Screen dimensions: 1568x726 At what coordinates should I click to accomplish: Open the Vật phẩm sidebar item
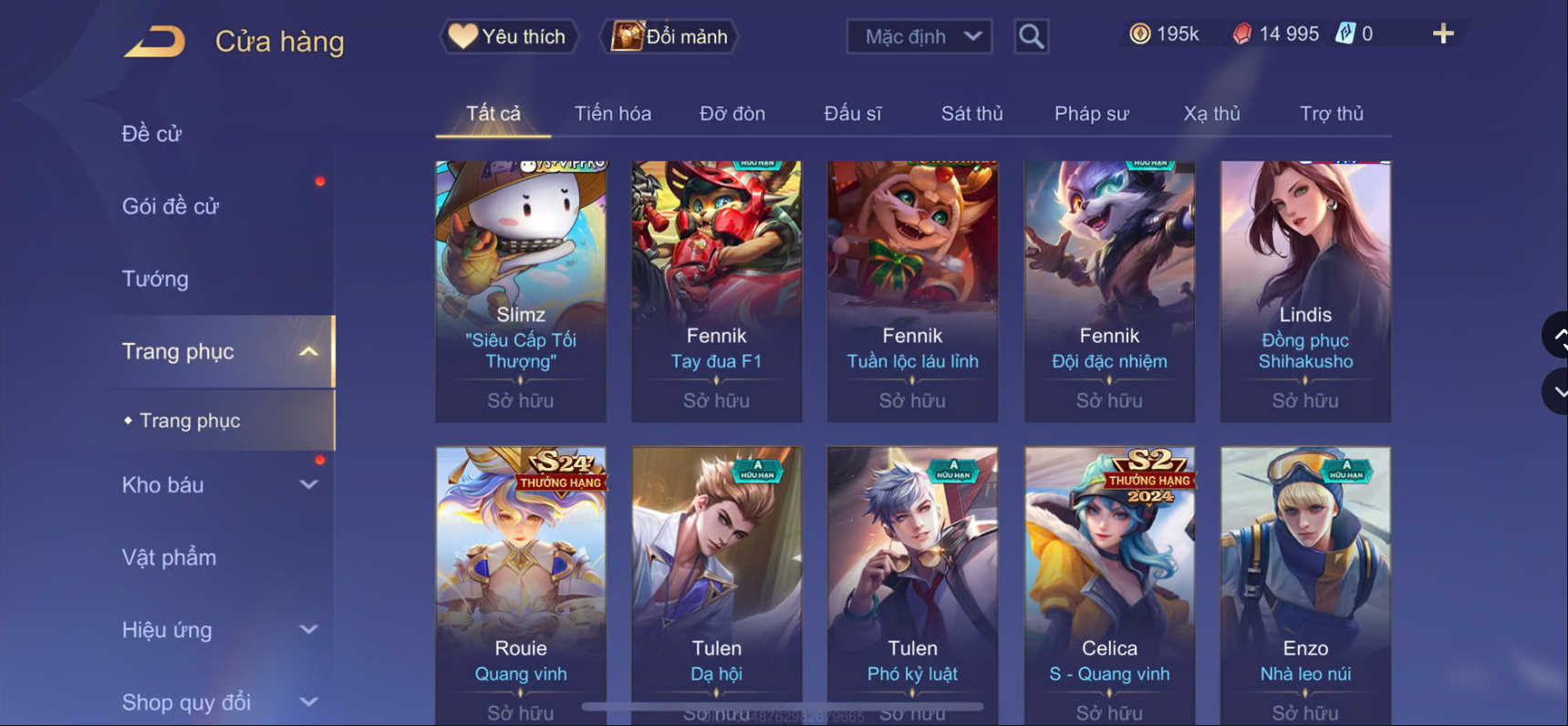coord(169,557)
